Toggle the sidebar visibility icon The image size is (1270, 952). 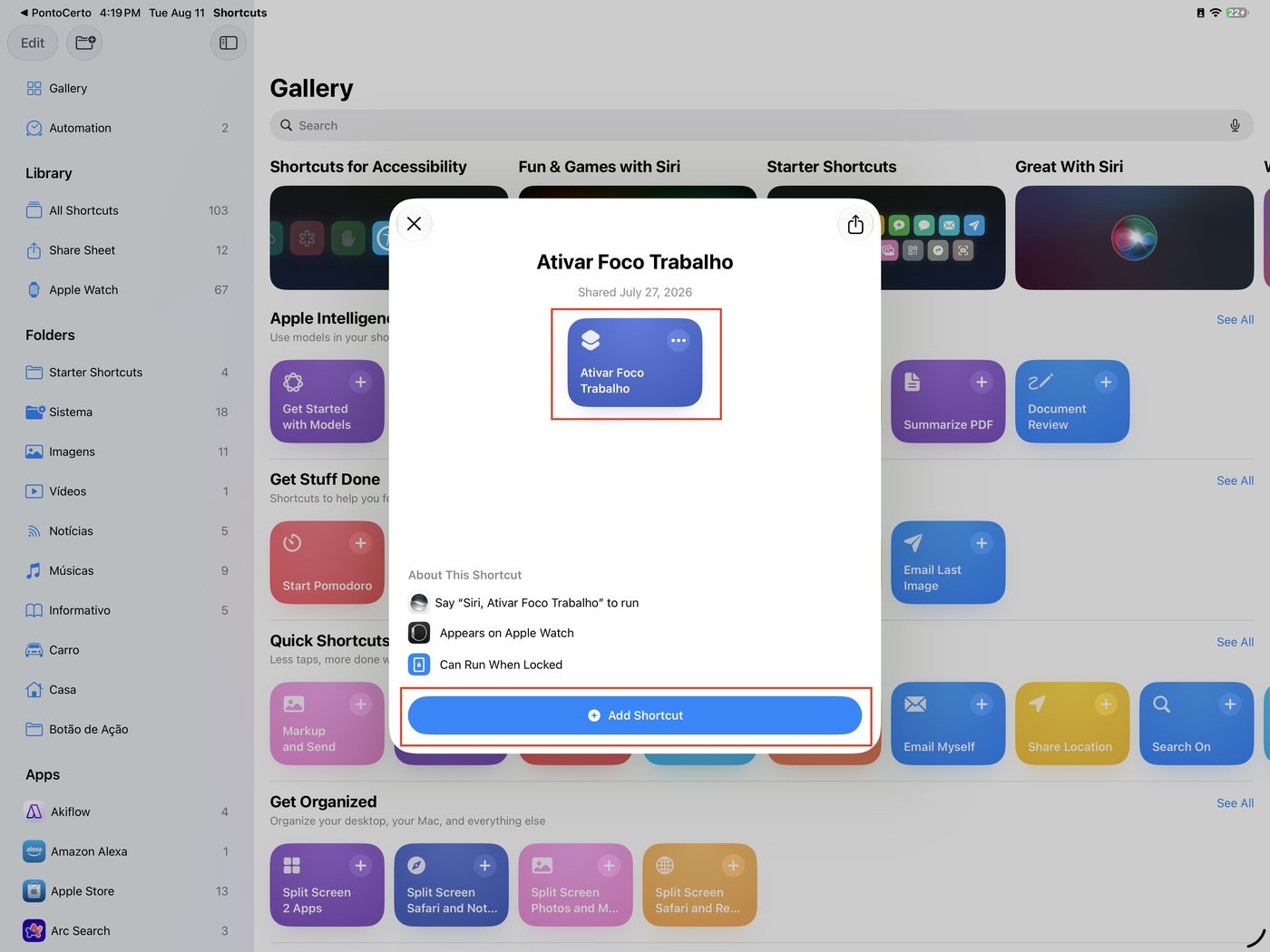click(x=229, y=43)
